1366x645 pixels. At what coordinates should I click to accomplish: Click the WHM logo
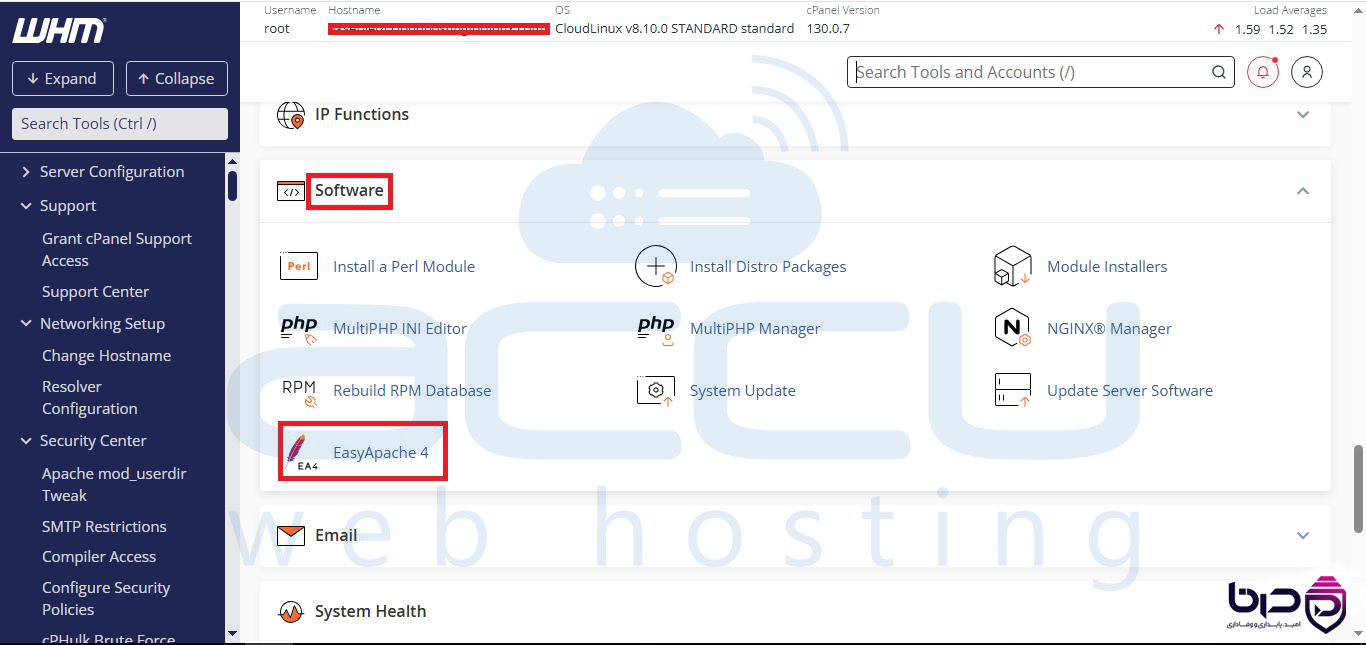click(x=59, y=30)
